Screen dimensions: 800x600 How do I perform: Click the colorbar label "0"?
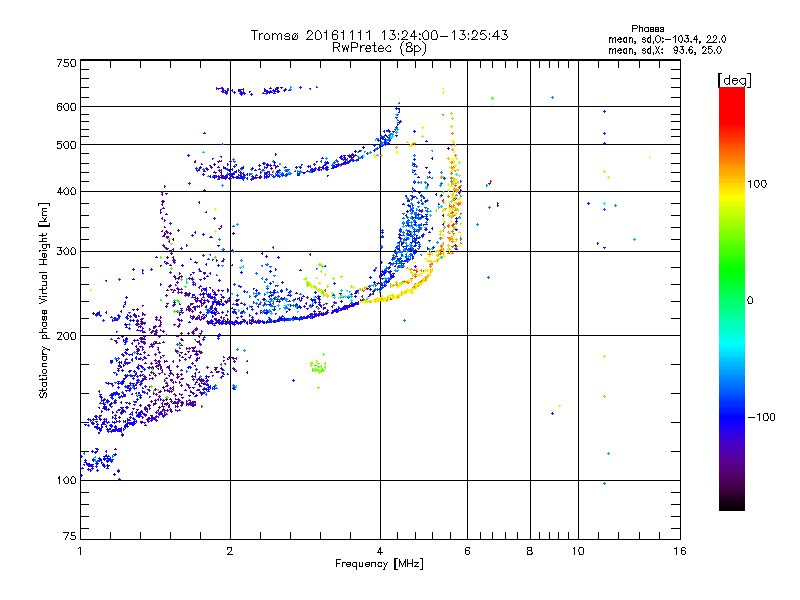pyautogui.click(x=750, y=301)
